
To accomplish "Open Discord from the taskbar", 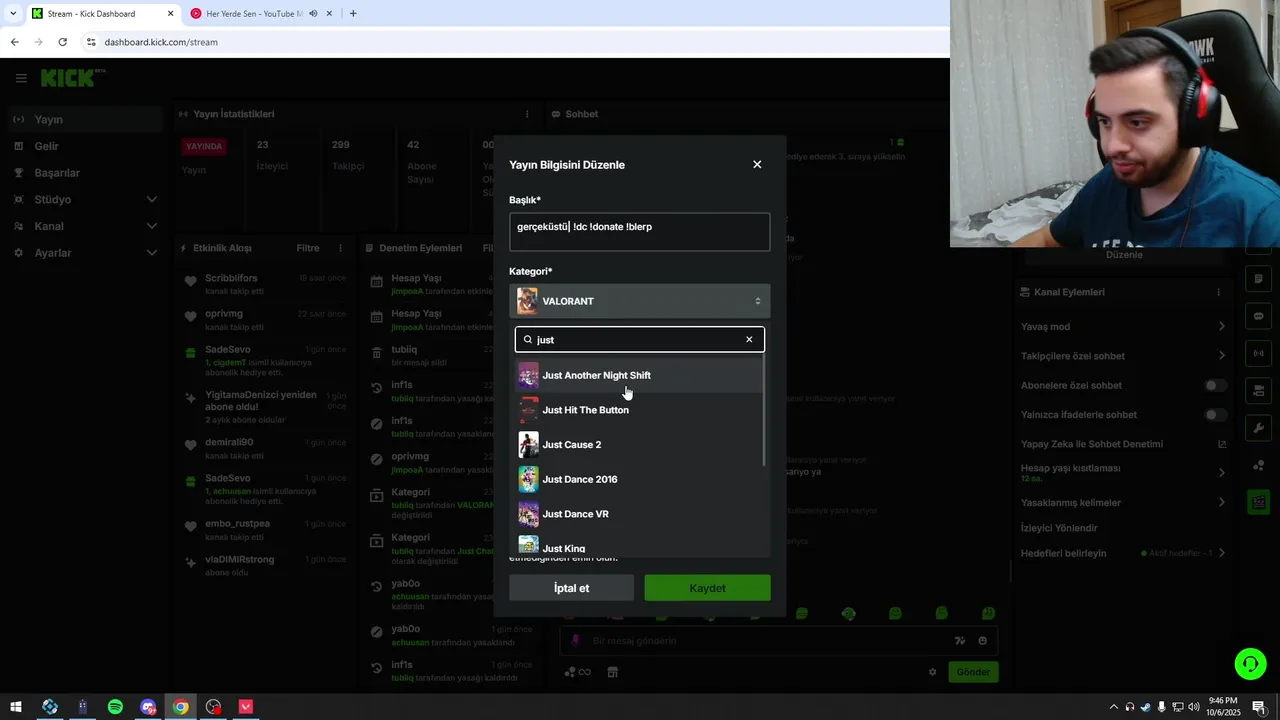I will click(148, 707).
